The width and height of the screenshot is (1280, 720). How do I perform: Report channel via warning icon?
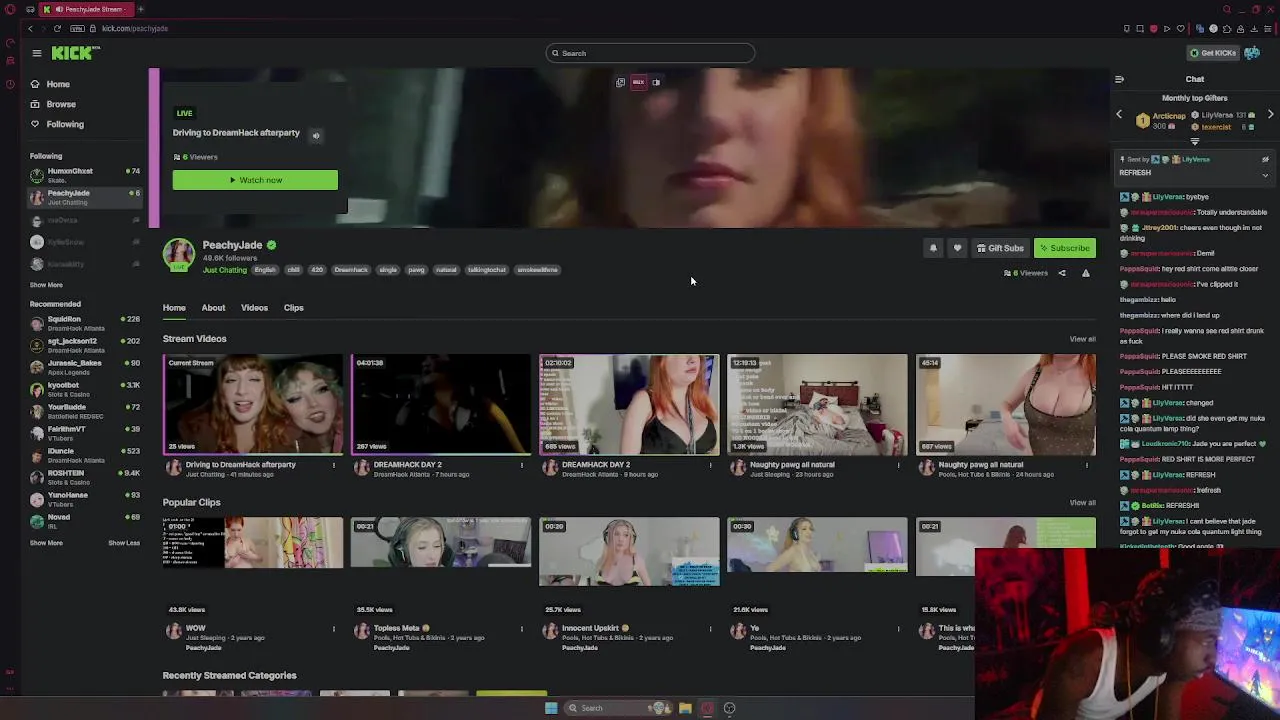coord(1085,273)
